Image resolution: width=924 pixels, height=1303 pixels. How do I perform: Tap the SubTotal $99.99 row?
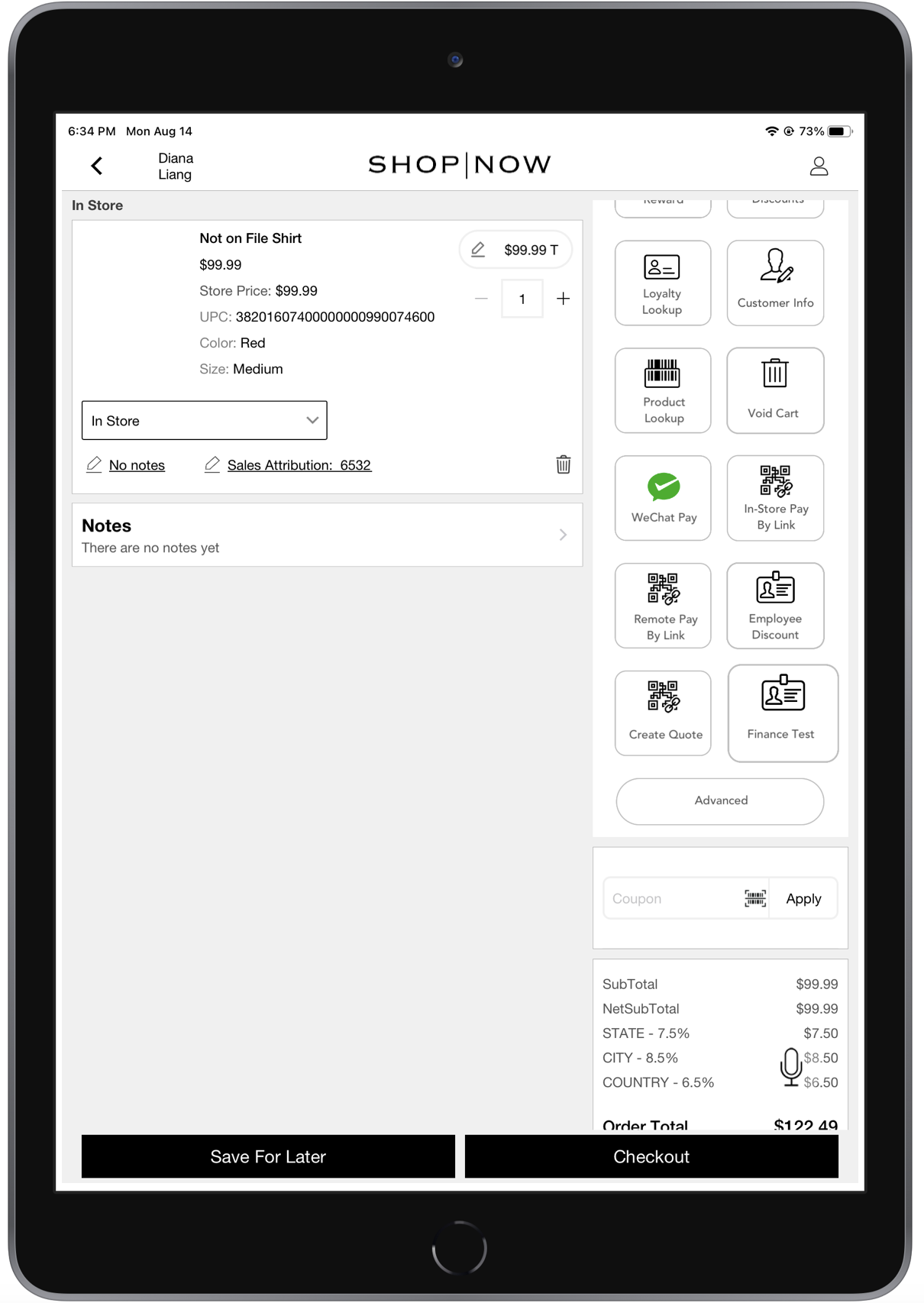tap(720, 985)
